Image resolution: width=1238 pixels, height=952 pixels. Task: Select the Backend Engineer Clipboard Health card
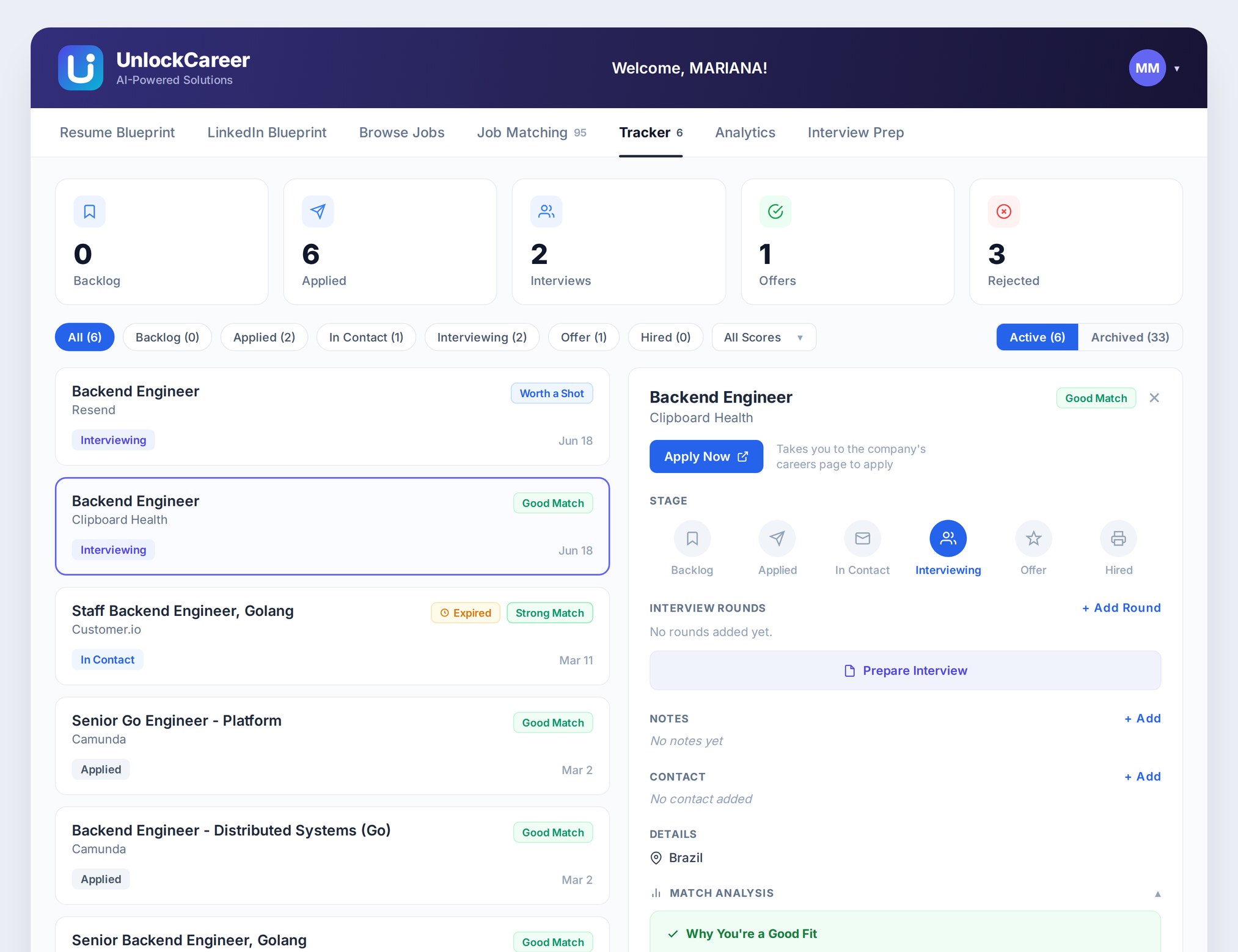point(332,526)
